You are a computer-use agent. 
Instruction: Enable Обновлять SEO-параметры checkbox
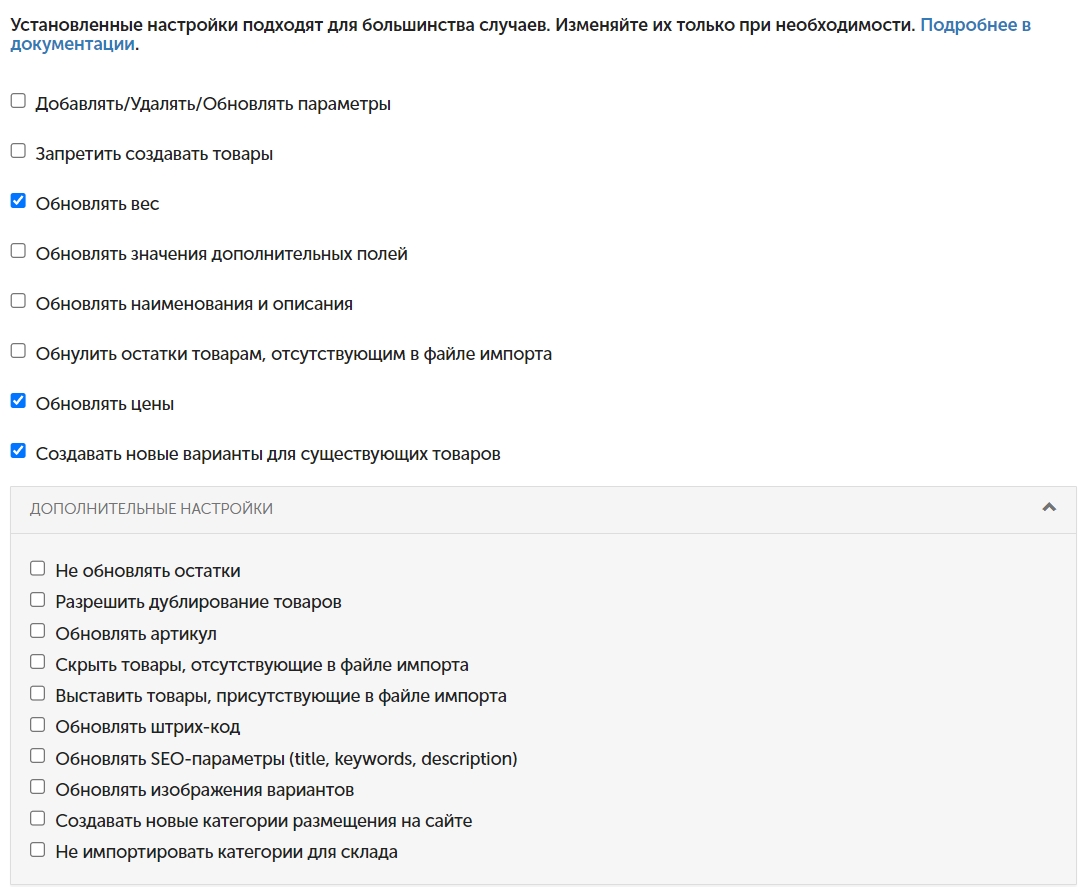pos(37,755)
